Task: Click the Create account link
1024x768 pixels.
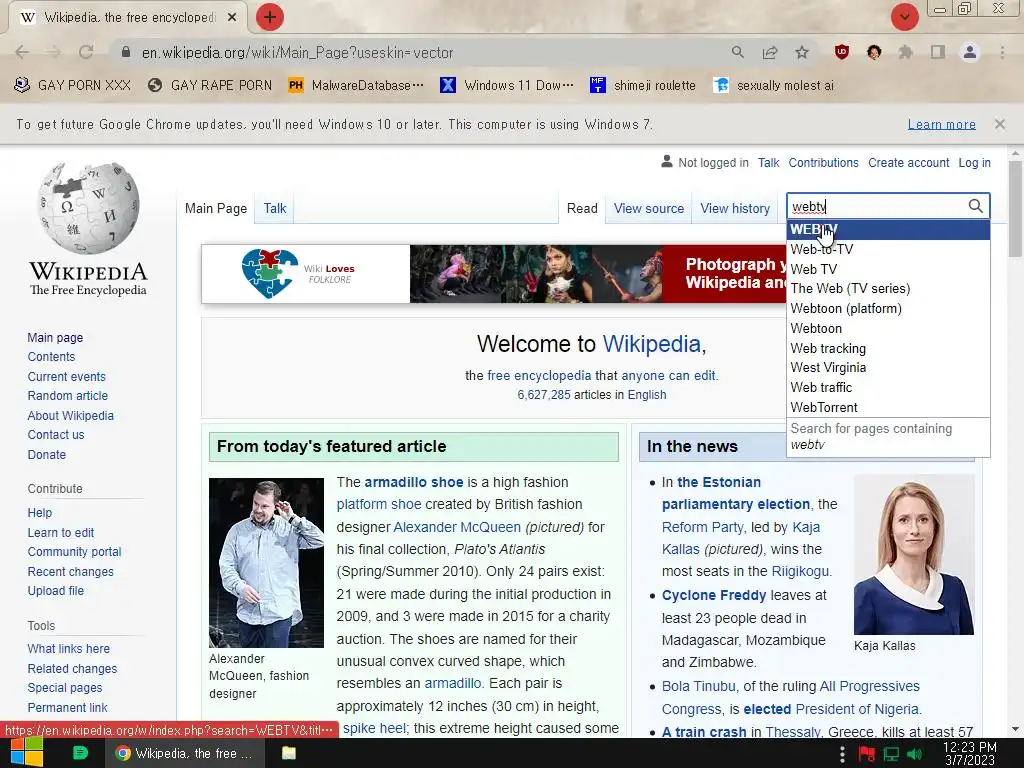Action: 908,163
